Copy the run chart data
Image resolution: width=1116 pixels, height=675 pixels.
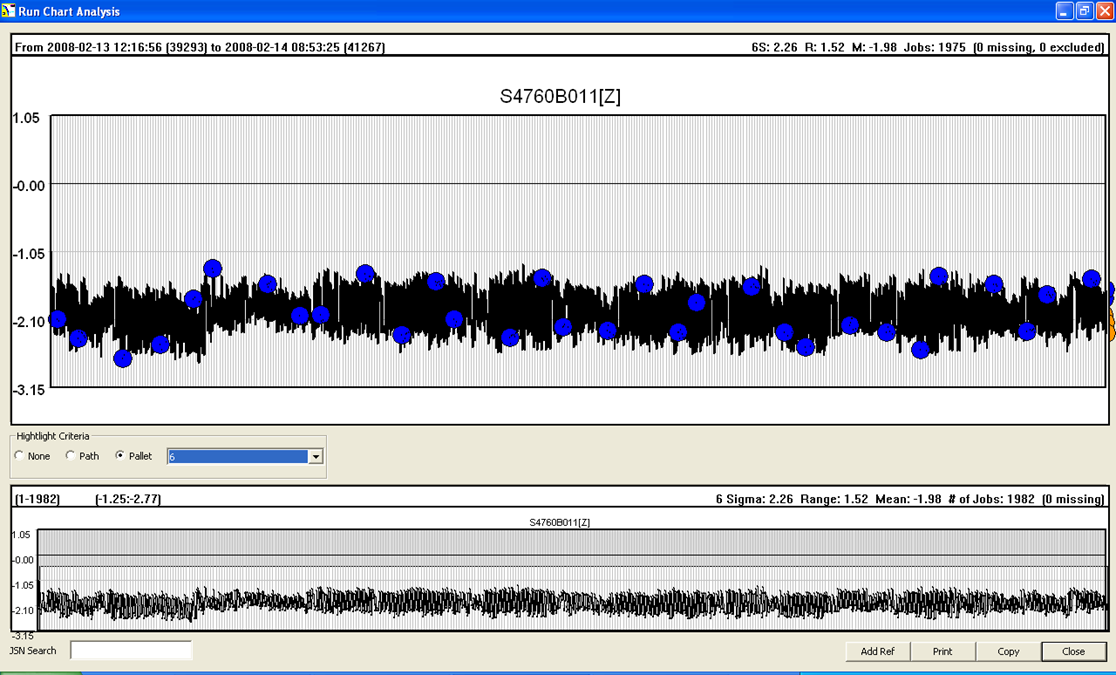[x=1008, y=651]
